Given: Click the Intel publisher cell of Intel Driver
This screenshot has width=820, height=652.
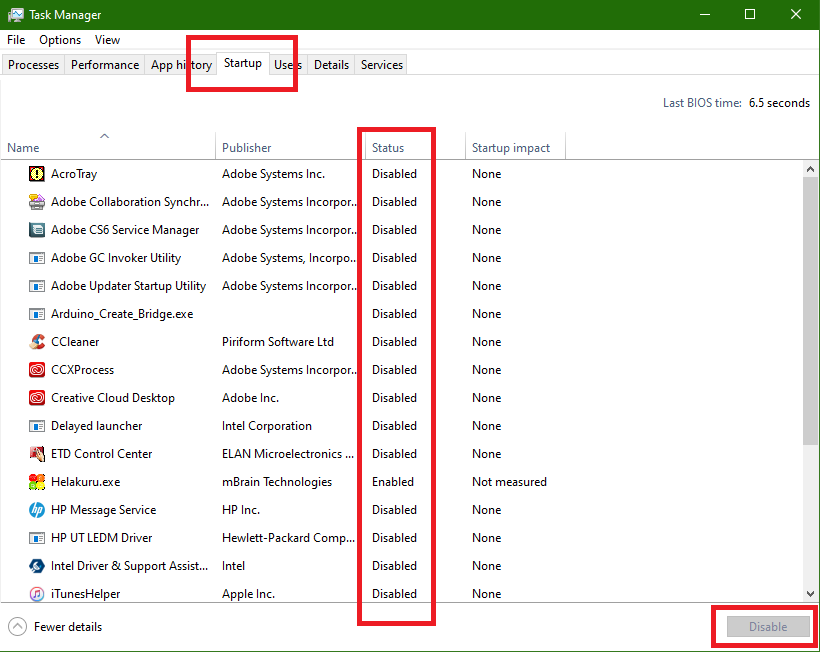Looking at the screenshot, I should tap(233, 566).
